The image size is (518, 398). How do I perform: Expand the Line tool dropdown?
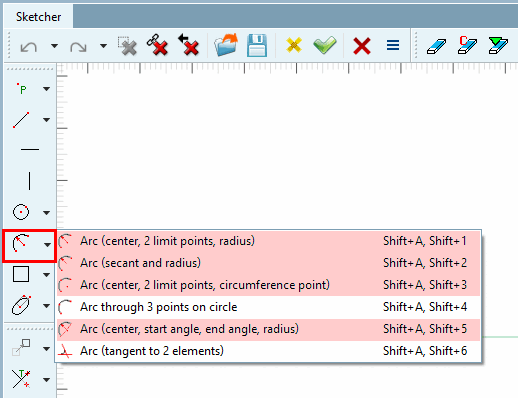pyautogui.click(x=46, y=120)
